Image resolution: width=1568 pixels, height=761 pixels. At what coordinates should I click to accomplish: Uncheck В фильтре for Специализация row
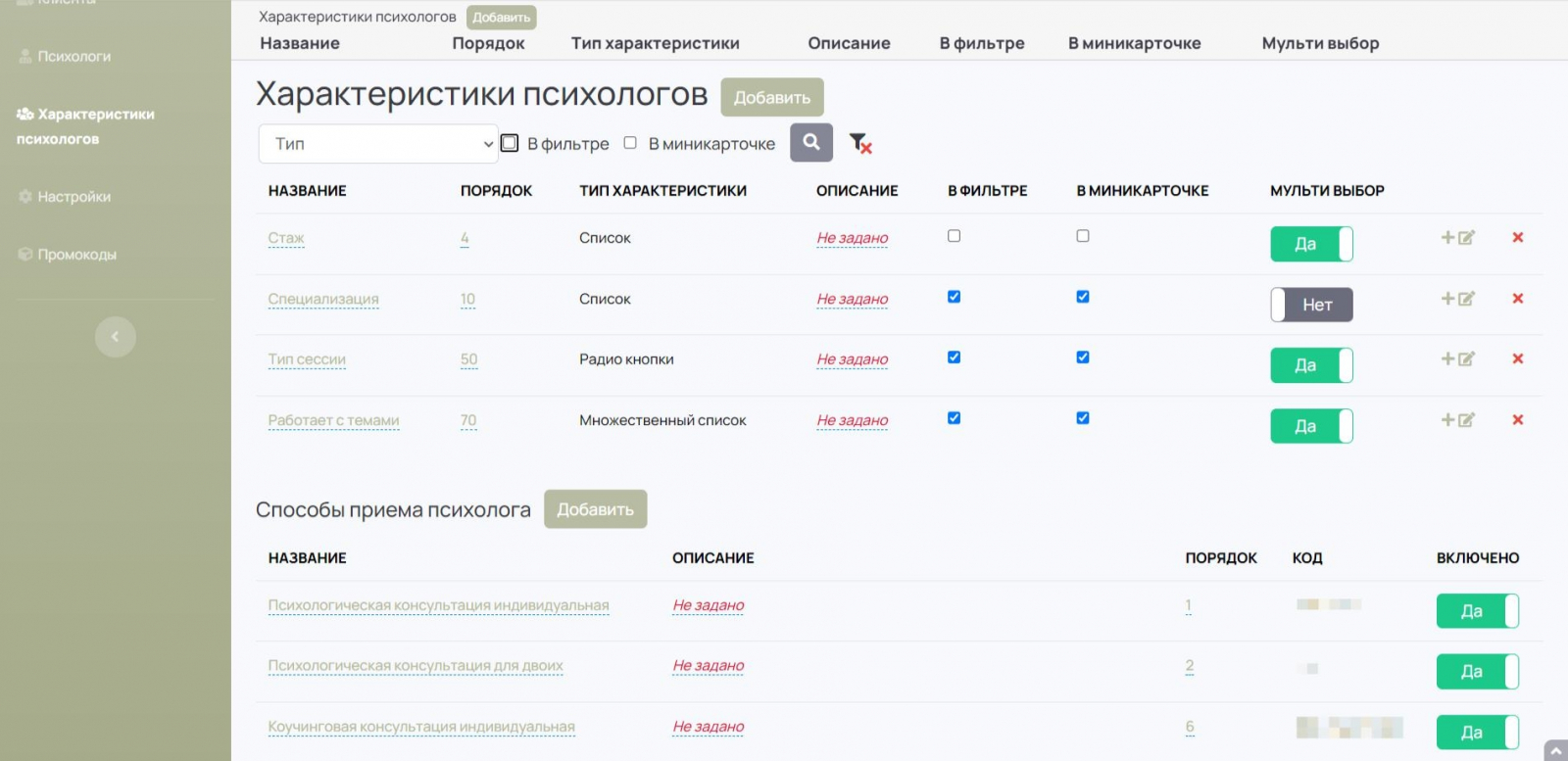[955, 297]
